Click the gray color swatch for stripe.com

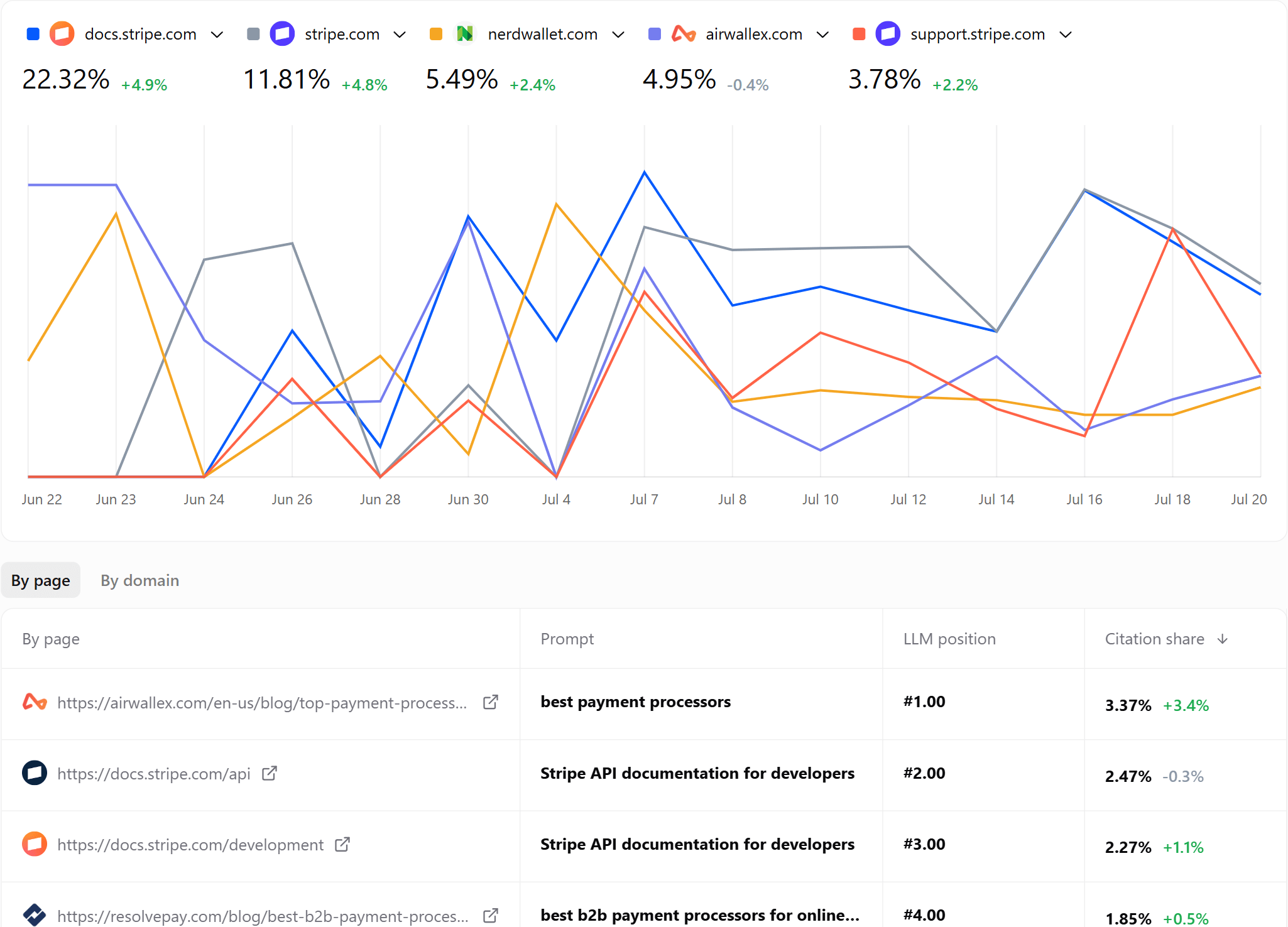tap(253, 34)
